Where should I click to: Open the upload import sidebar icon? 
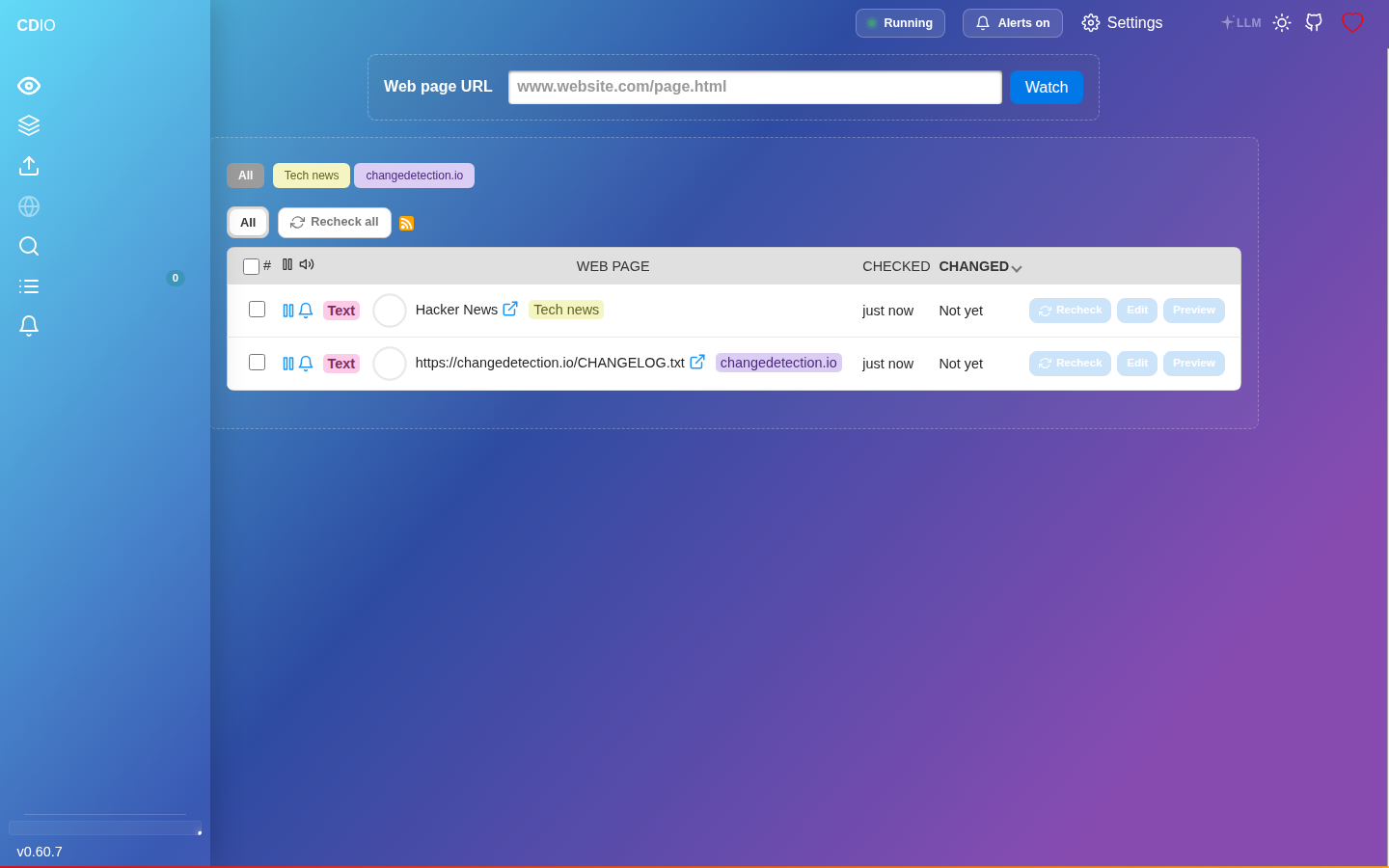pyautogui.click(x=29, y=166)
